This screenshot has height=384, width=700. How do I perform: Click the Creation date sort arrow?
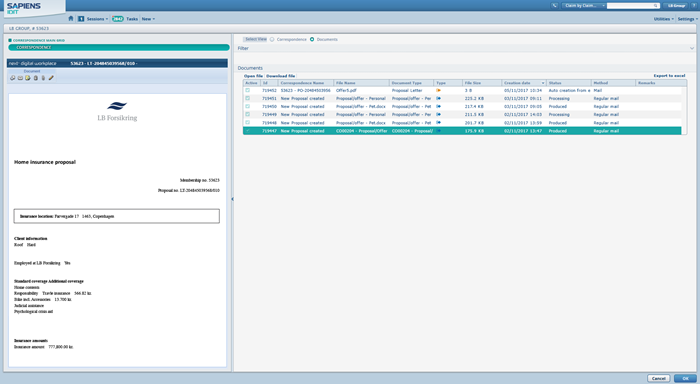point(543,83)
